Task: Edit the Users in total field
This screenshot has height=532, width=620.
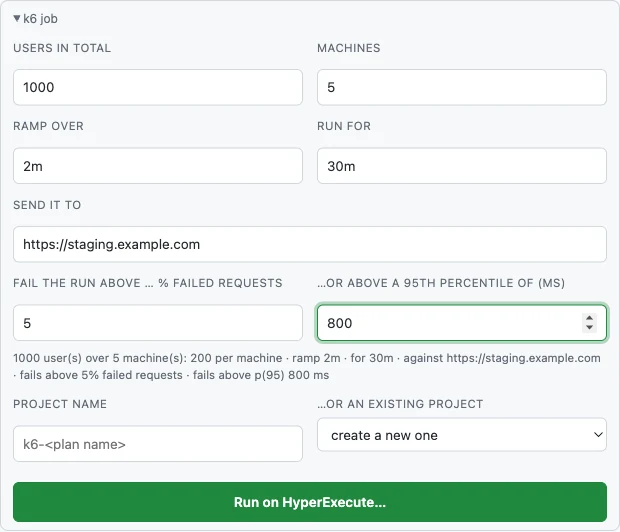Action: click(158, 87)
